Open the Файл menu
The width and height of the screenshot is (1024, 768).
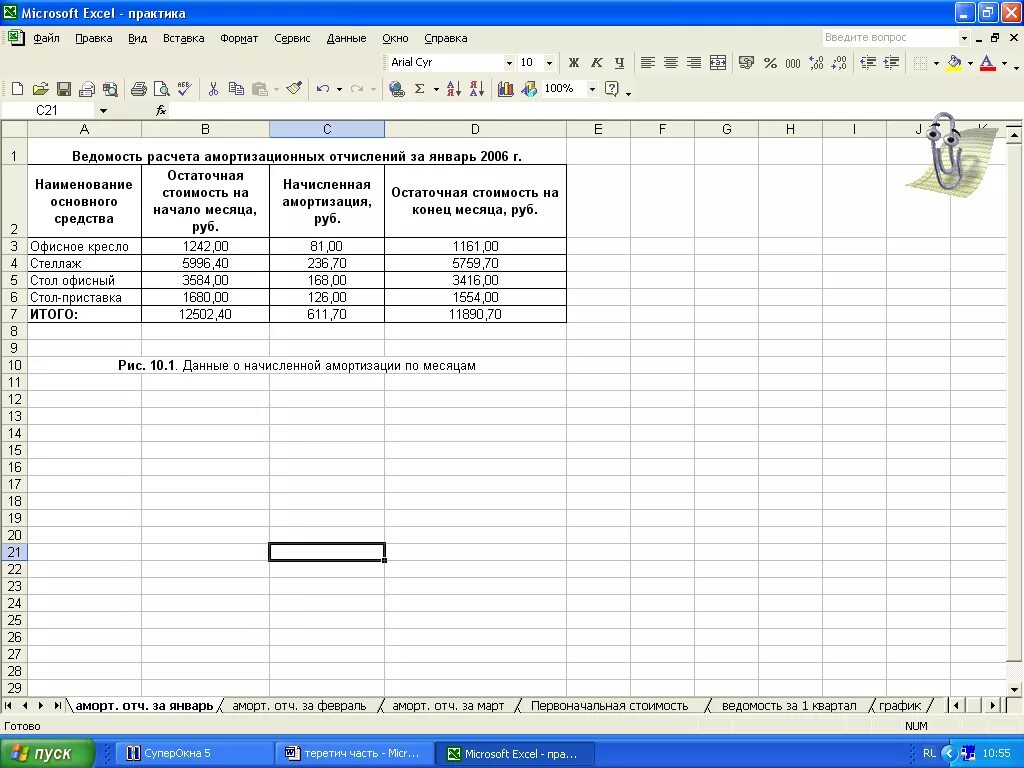click(46, 38)
